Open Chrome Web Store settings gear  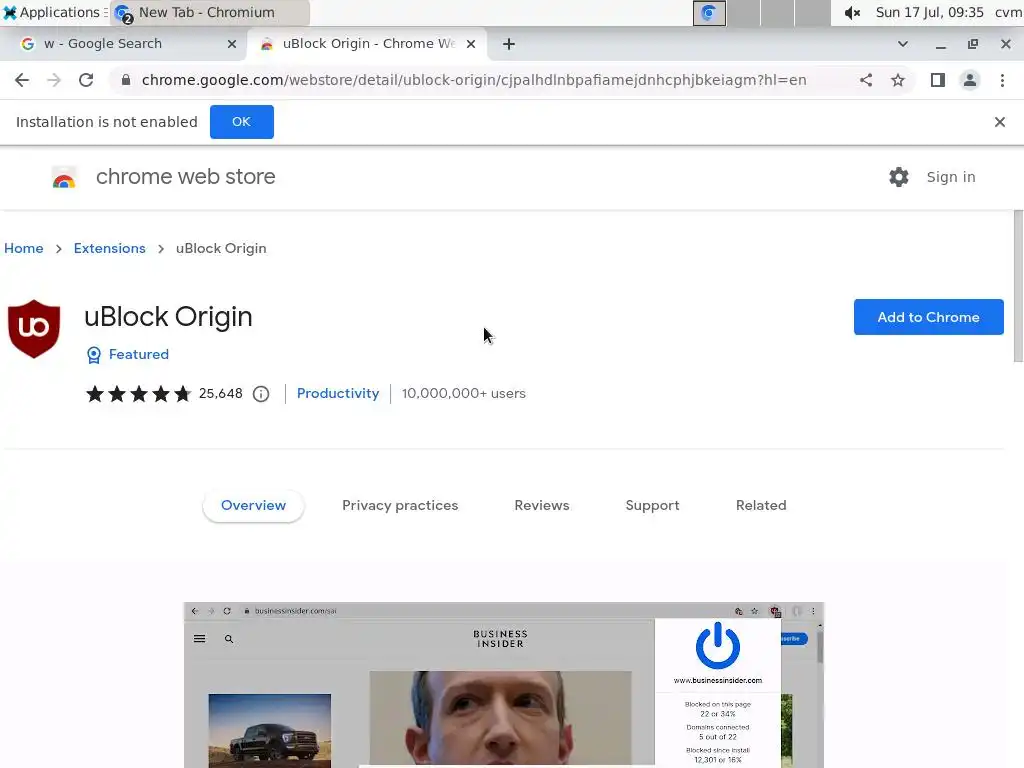point(899,177)
